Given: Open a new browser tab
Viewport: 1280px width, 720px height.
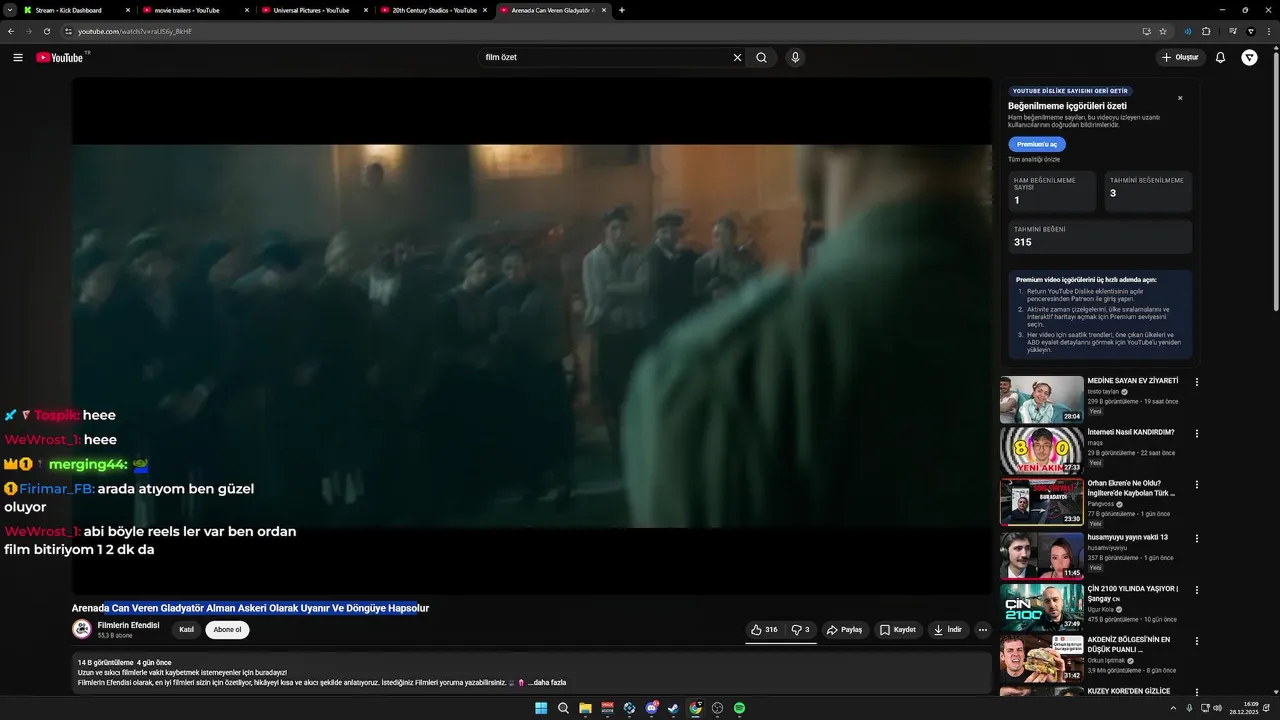Looking at the screenshot, I should (622, 10).
